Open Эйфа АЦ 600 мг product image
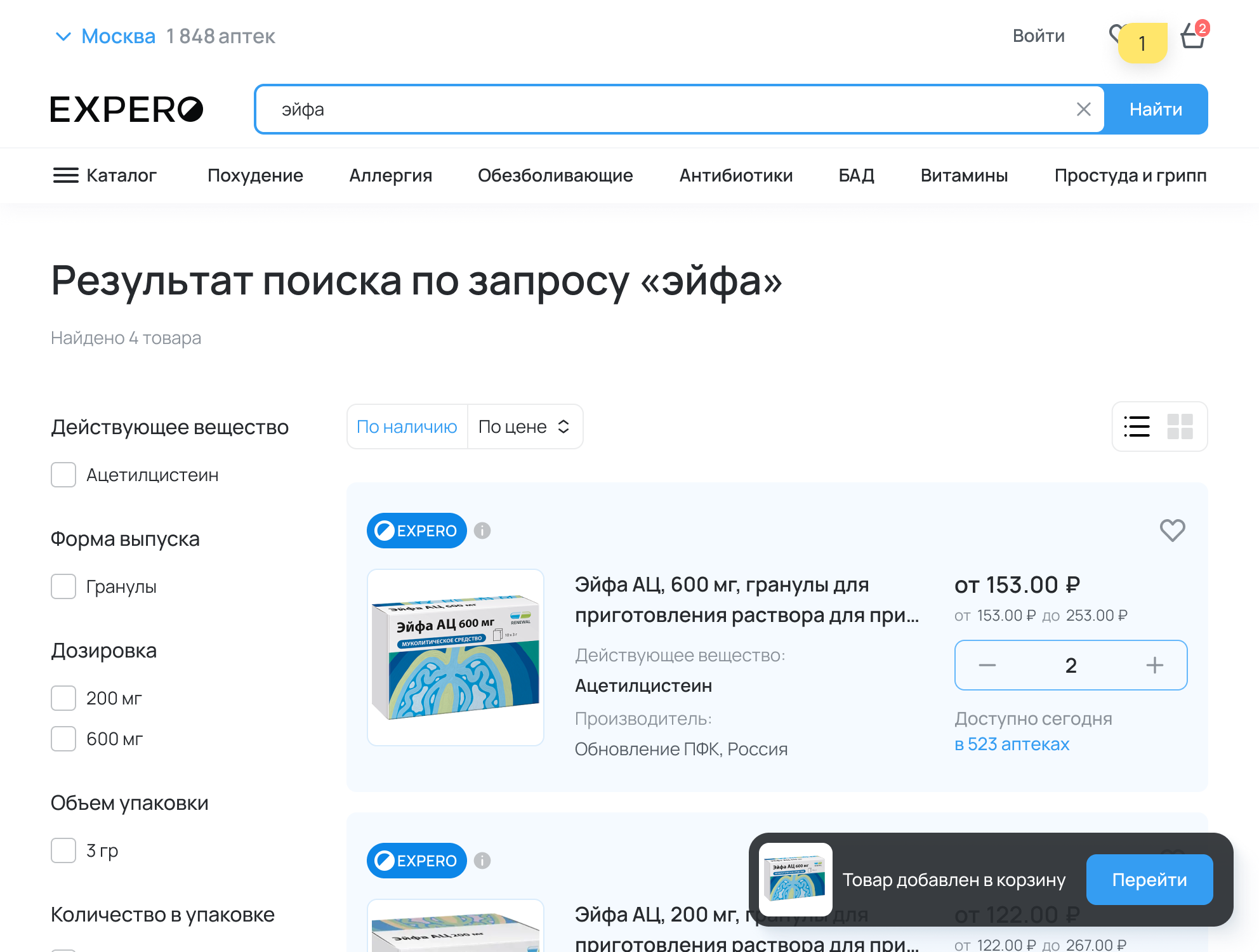The height and width of the screenshot is (952, 1259). click(456, 658)
